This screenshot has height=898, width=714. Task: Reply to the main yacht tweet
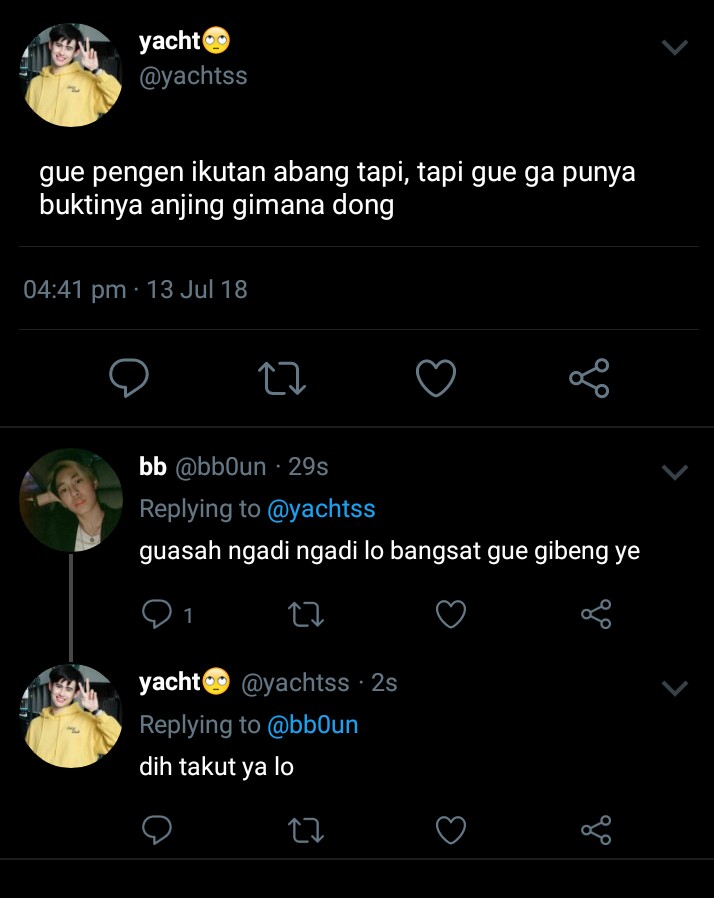129,378
